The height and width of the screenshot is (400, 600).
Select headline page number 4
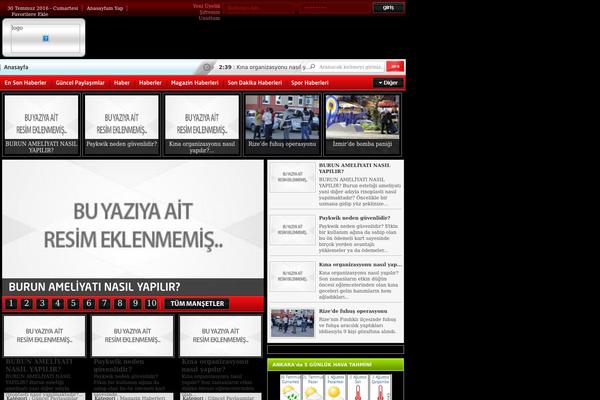pos(58,304)
